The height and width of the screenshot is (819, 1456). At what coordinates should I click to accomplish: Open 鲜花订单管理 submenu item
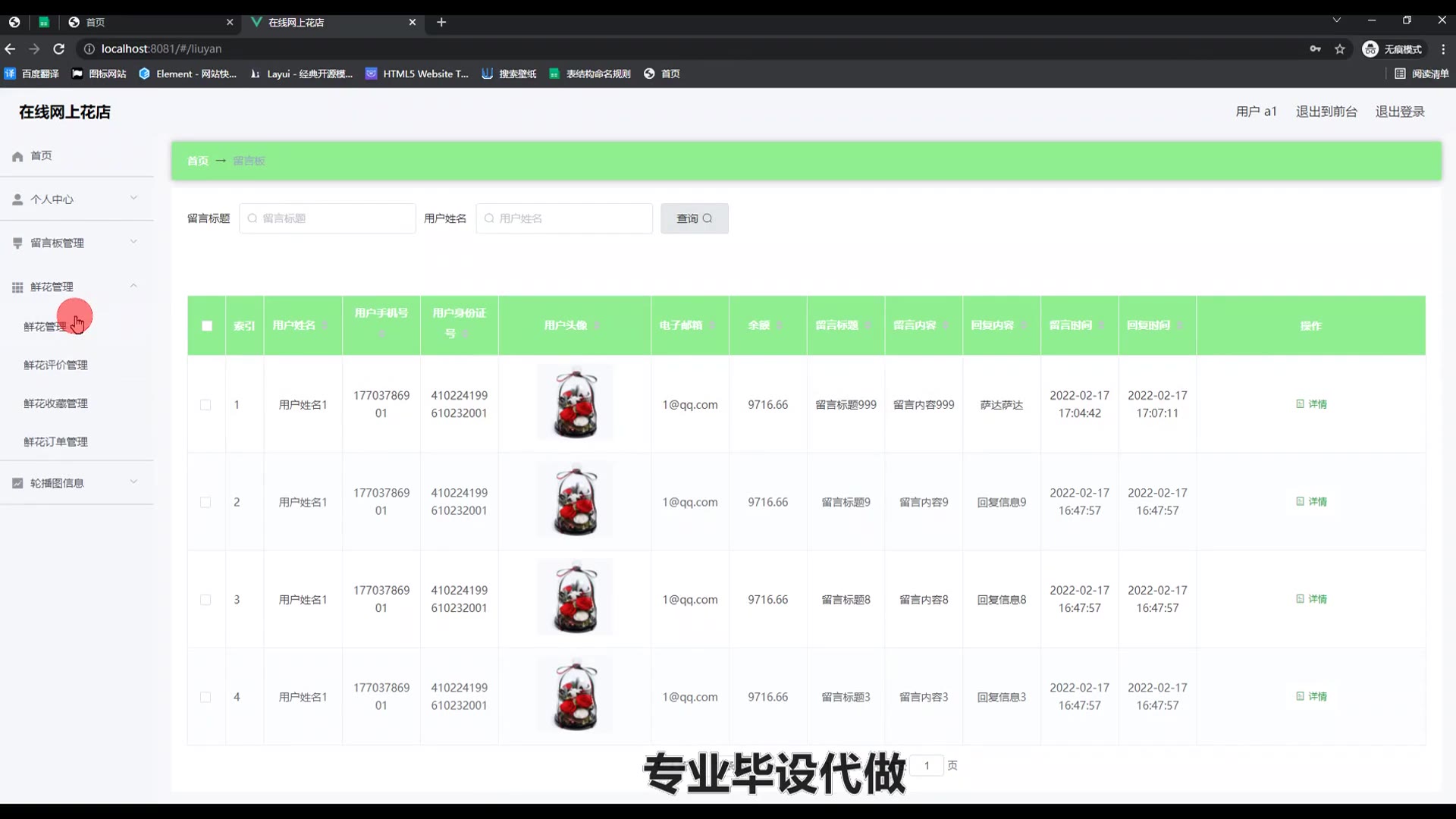(x=55, y=441)
